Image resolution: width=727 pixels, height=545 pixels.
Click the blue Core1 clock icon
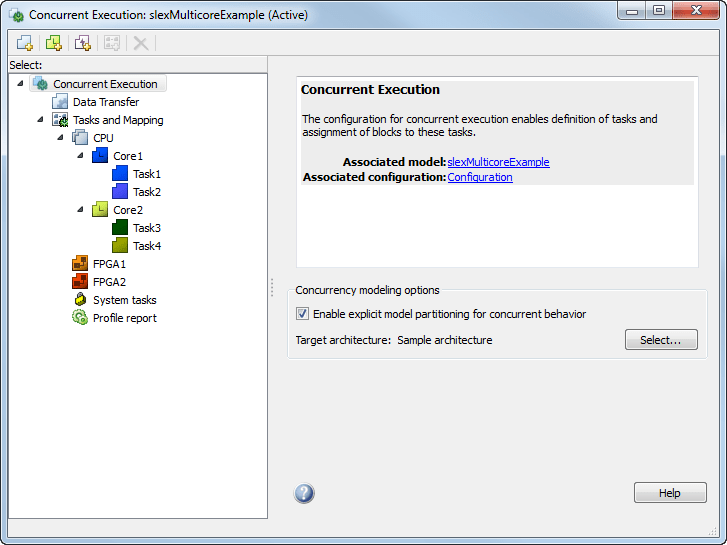[100, 155]
